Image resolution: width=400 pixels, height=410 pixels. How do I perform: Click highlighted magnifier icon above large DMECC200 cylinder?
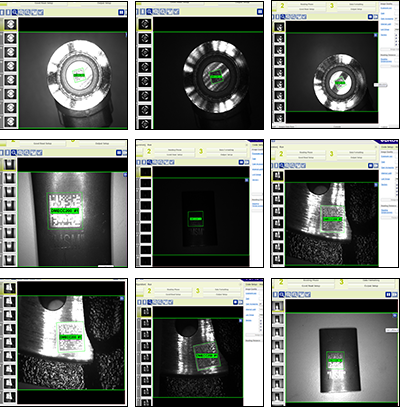pos(14,153)
